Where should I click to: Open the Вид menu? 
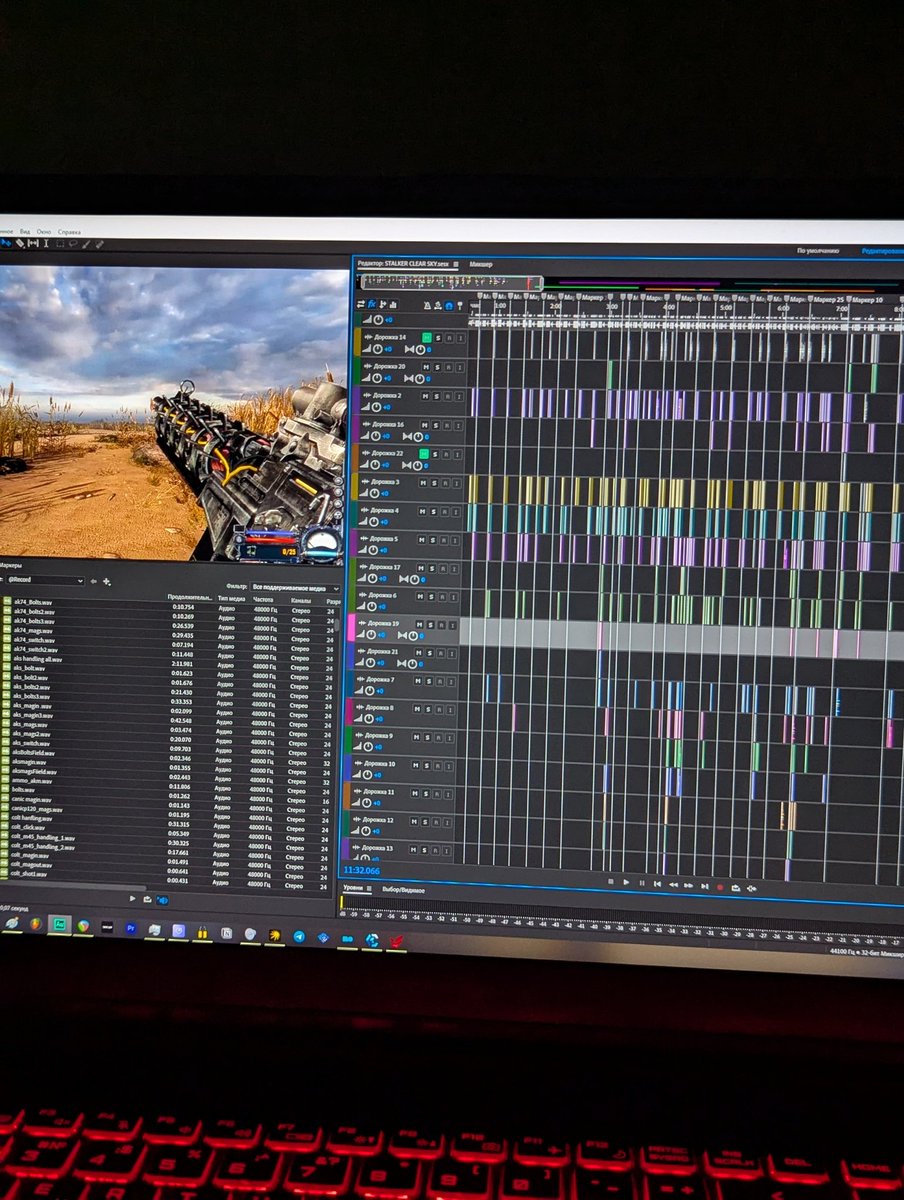25,231
